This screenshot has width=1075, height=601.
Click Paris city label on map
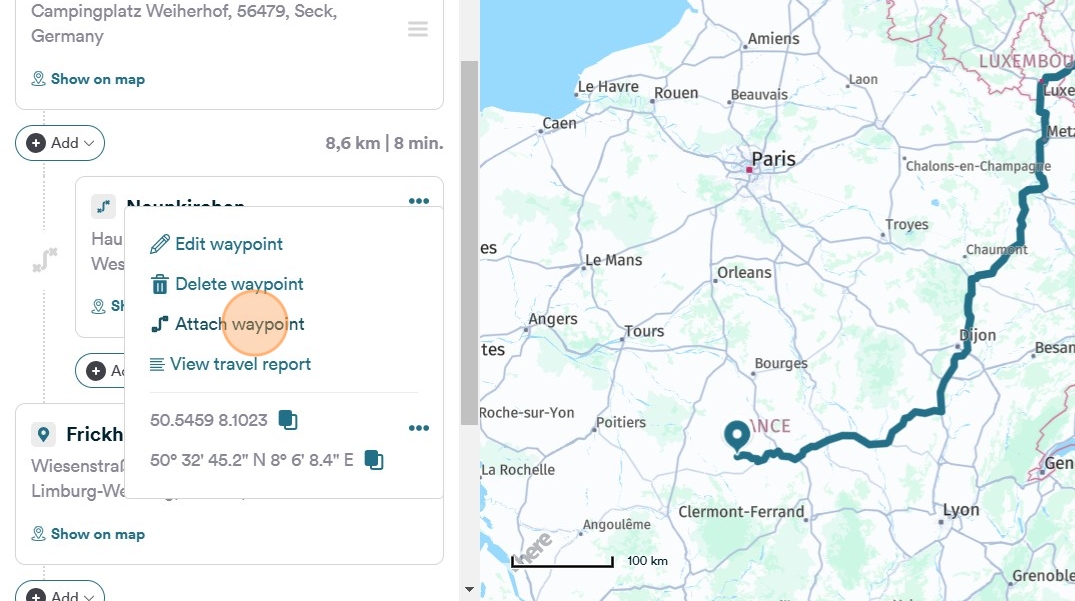pos(773,159)
